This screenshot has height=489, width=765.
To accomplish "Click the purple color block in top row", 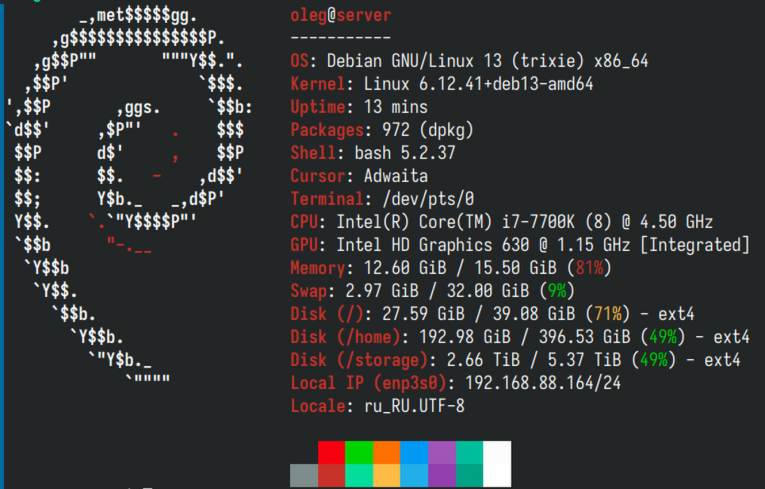I will (442, 452).
